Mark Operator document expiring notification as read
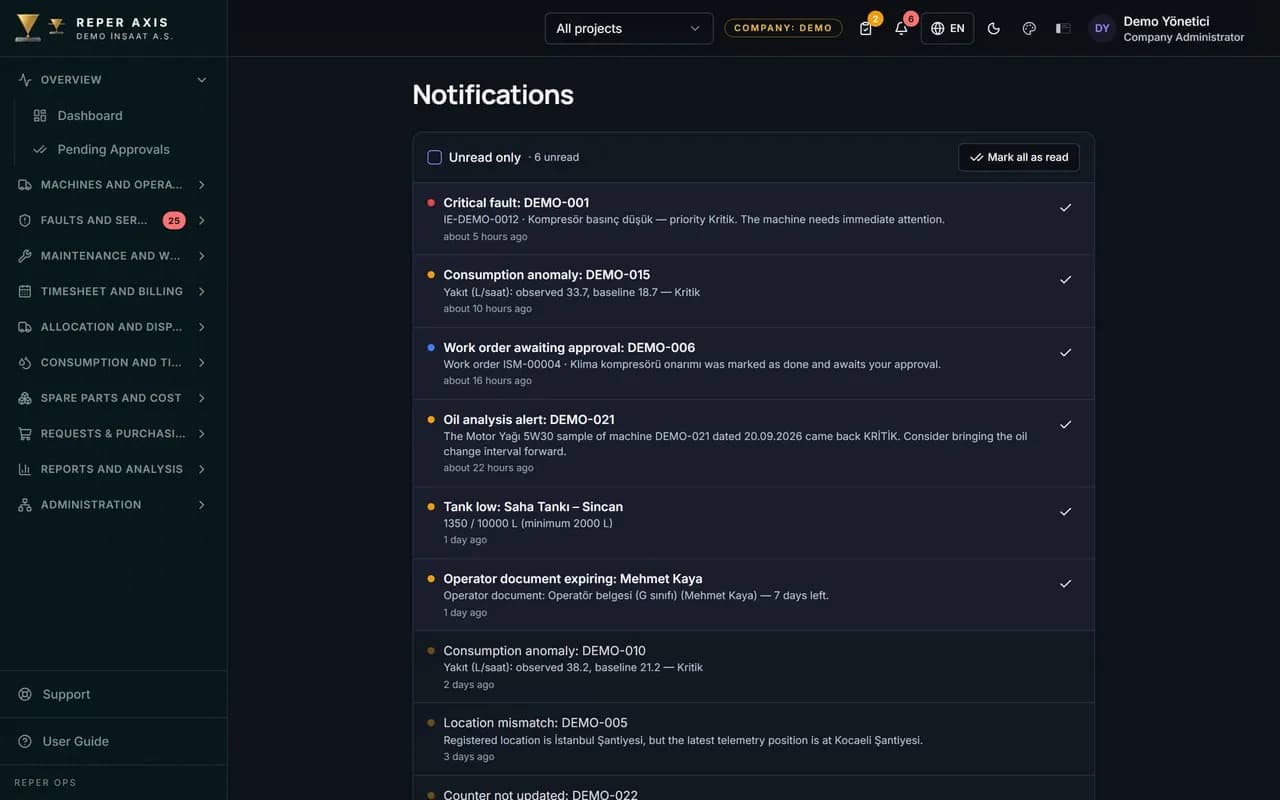This screenshot has height=800, width=1280. click(x=1065, y=584)
